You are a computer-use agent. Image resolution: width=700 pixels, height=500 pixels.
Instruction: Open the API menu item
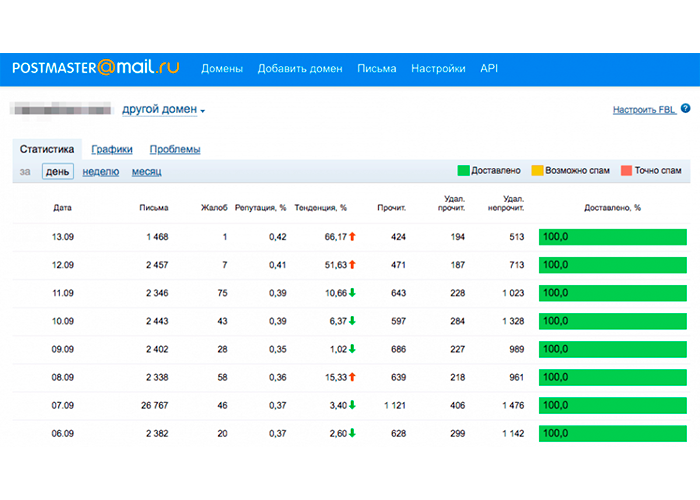tap(489, 68)
